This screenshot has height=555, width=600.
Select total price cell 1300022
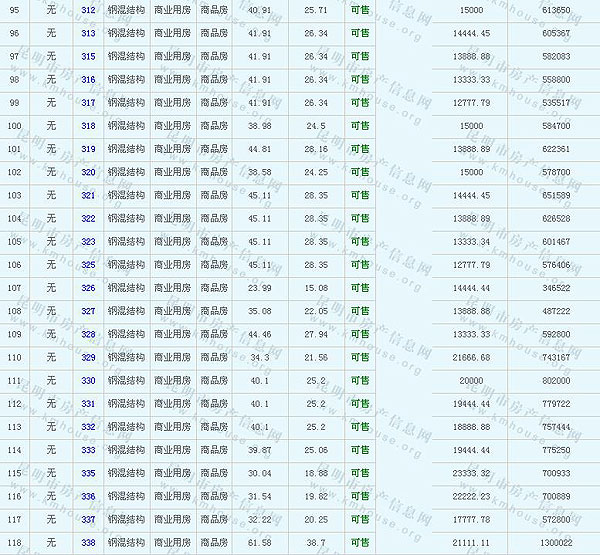coord(553,542)
